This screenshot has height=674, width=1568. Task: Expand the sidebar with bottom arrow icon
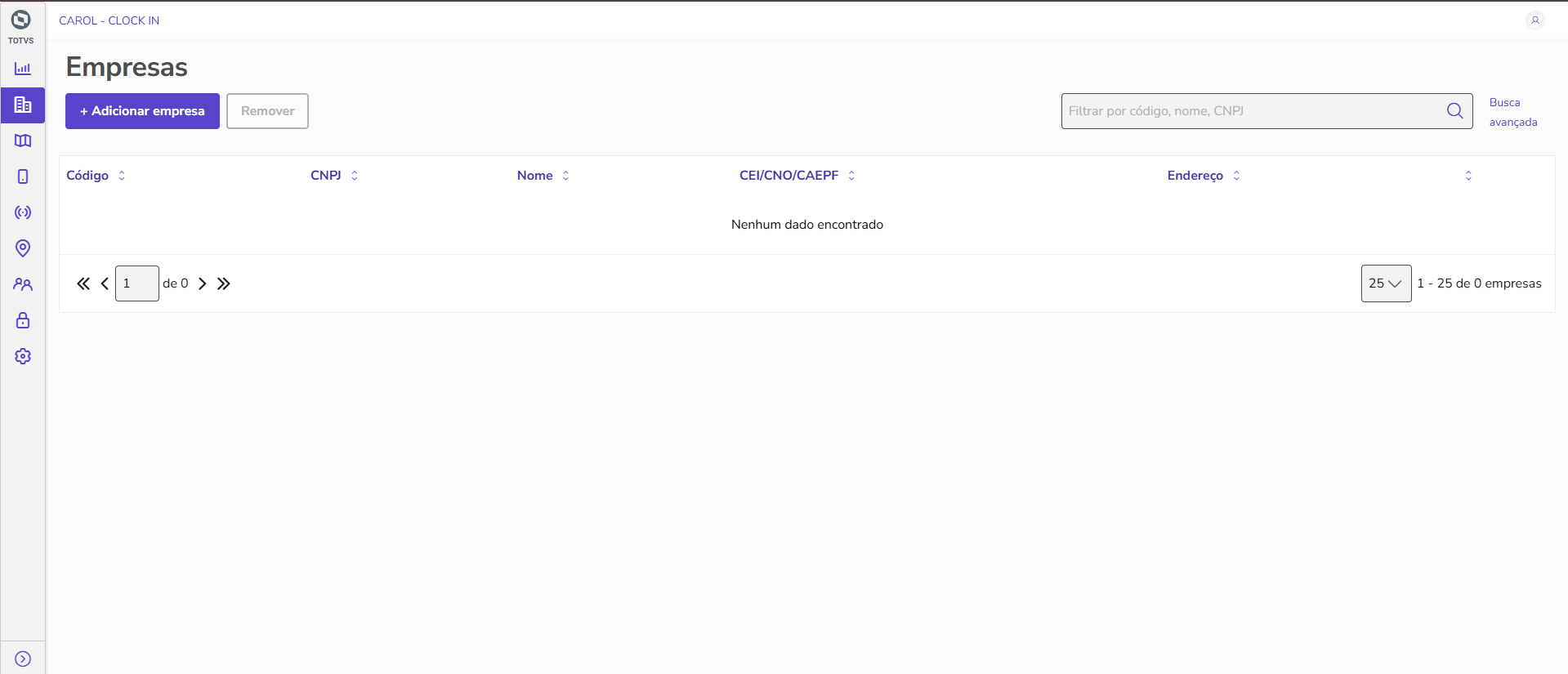pyautogui.click(x=23, y=658)
